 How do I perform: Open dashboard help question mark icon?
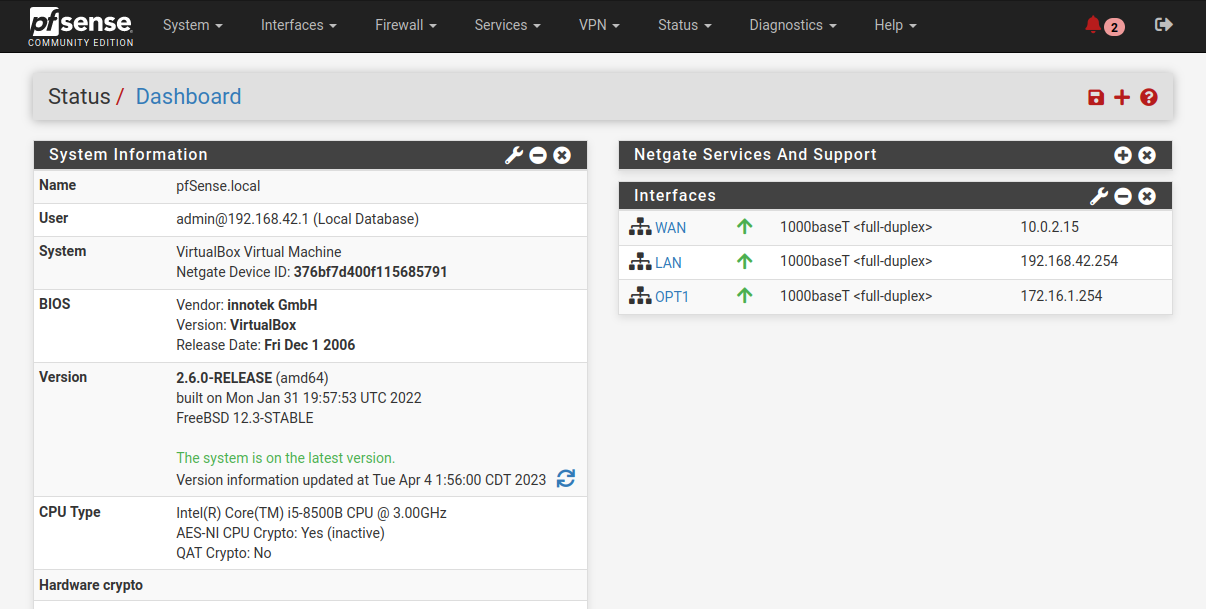coord(1149,97)
